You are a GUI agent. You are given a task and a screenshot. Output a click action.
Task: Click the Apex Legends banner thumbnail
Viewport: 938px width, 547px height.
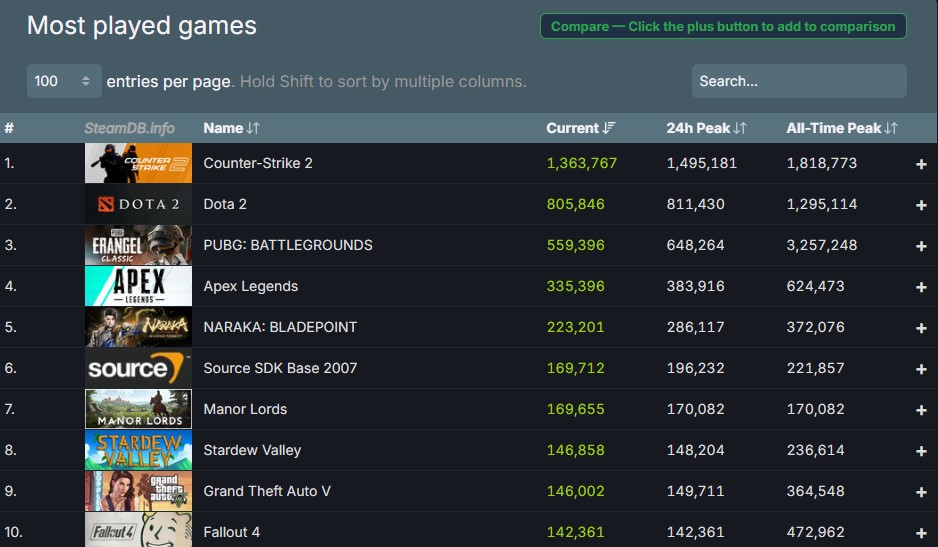(138, 286)
